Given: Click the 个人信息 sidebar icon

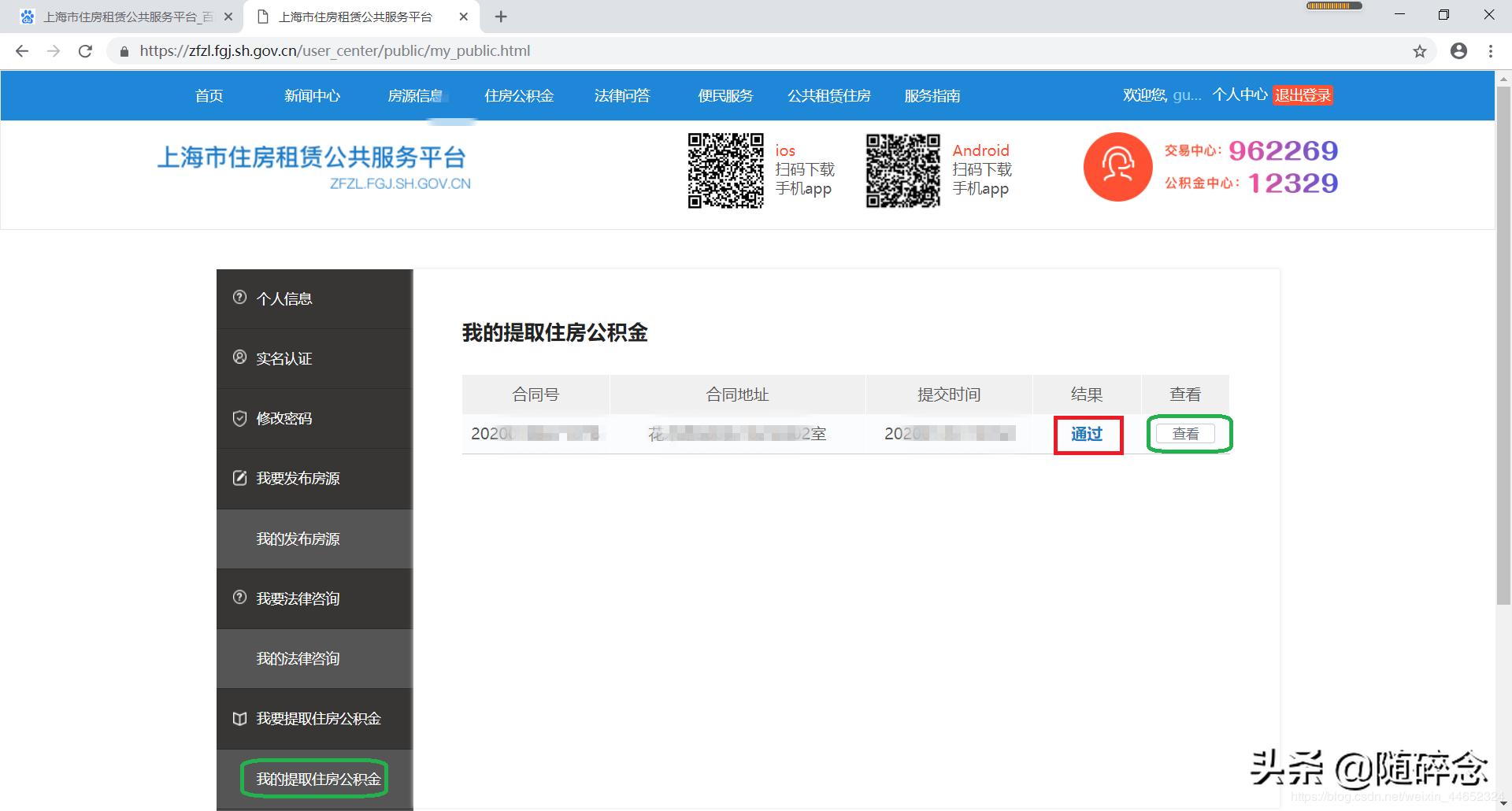Looking at the screenshot, I should (240, 298).
